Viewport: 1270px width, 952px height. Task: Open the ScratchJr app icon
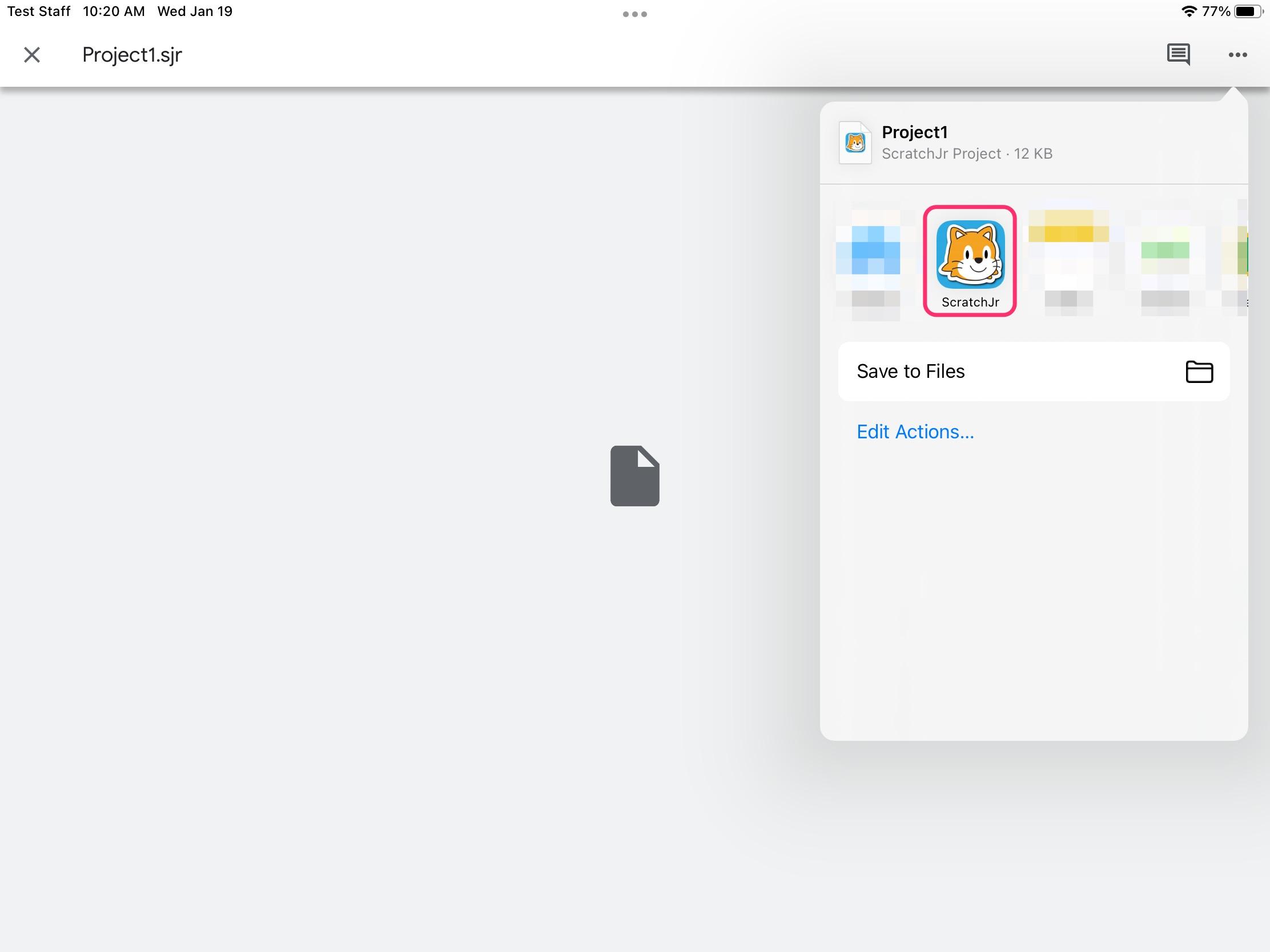click(970, 255)
